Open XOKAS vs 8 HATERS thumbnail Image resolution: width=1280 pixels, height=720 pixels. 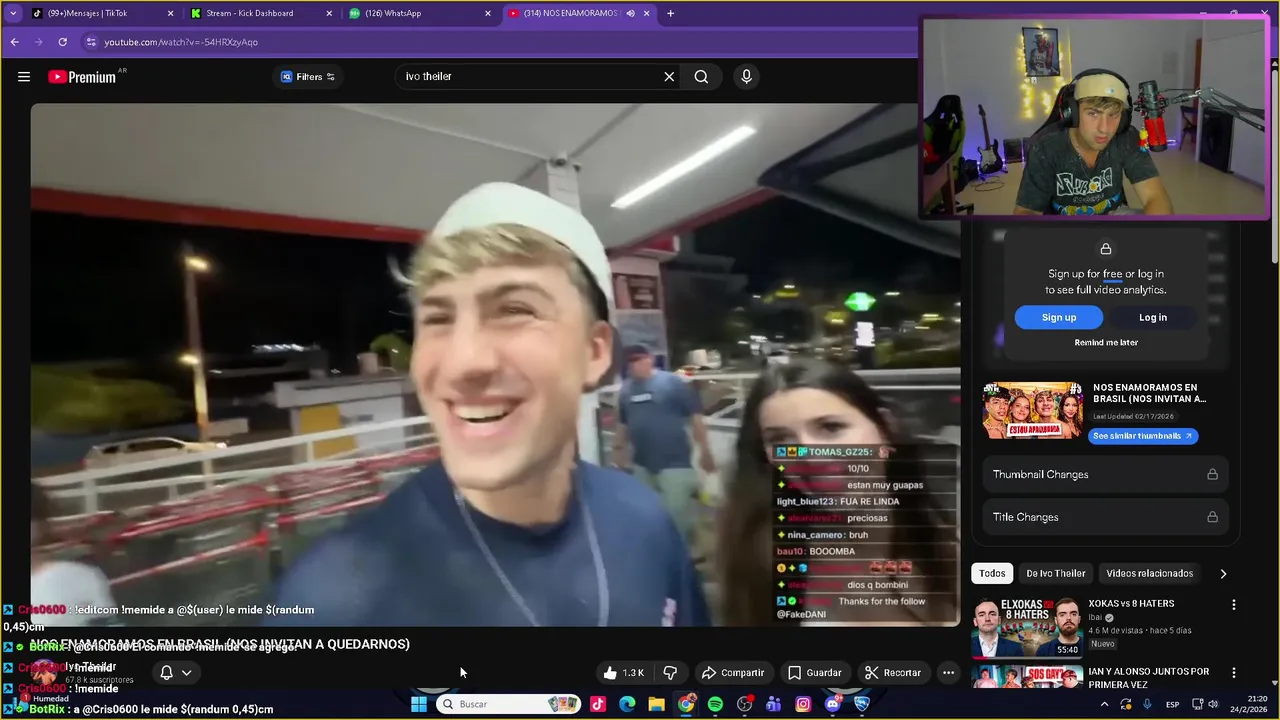coord(1026,627)
